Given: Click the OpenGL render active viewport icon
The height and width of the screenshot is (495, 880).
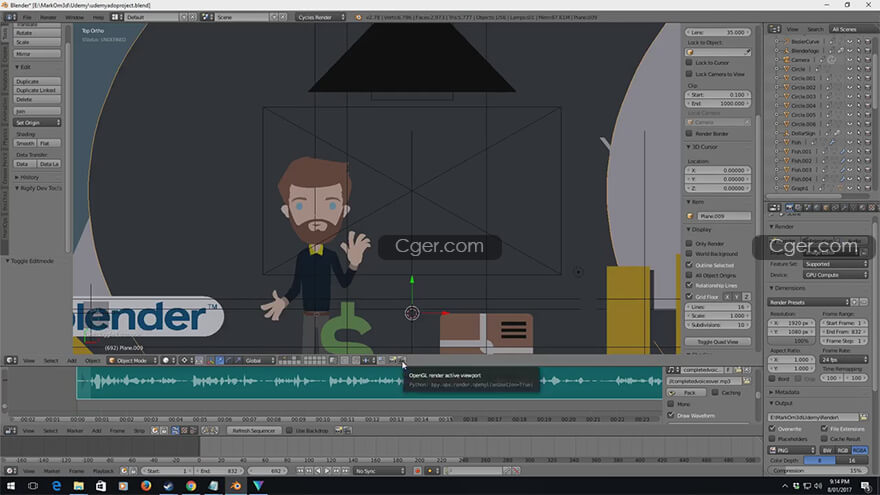Looking at the screenshot, I should click(x=393, y=360).
